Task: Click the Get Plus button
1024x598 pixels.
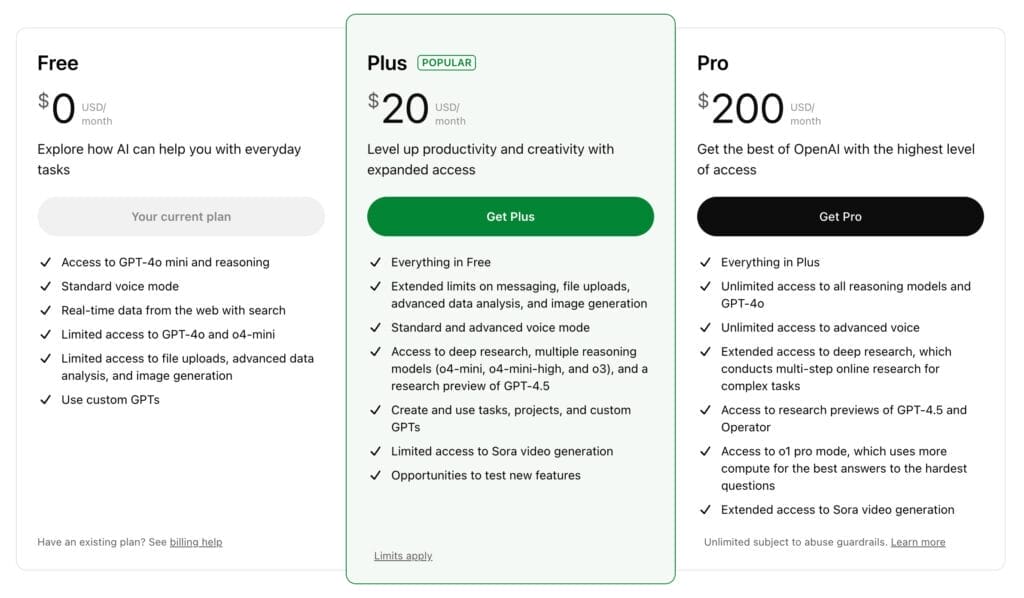Action: click(x=510, y=217)
